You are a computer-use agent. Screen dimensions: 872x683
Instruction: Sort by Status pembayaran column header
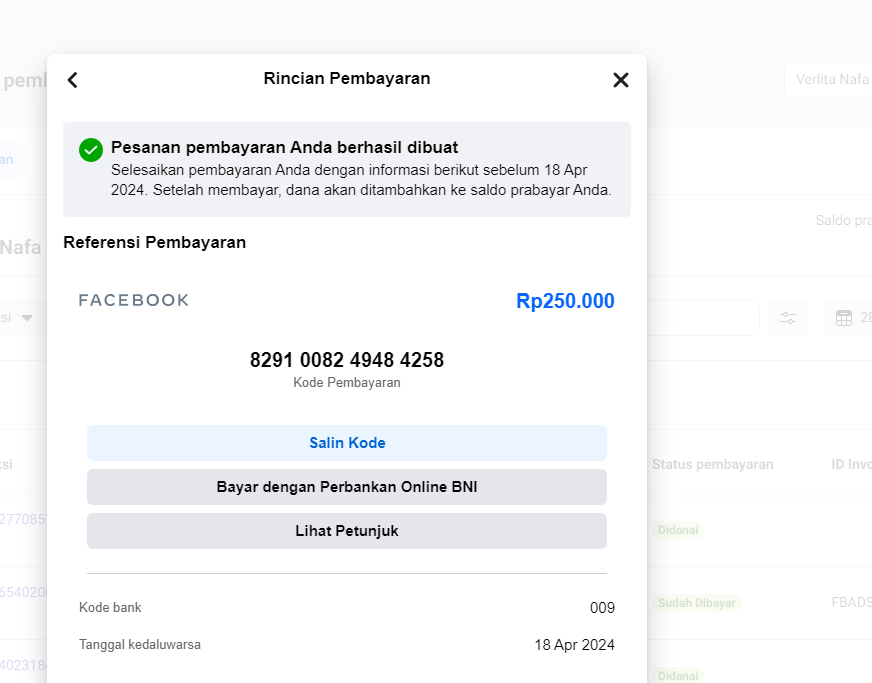coord(712,465)
